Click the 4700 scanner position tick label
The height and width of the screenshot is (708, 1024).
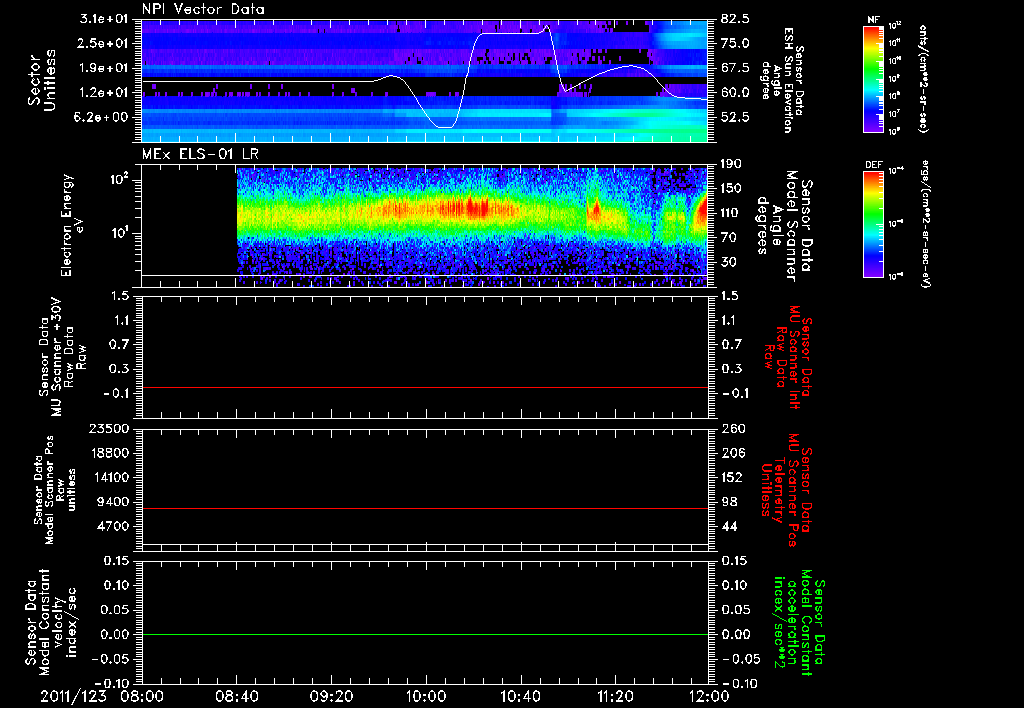pos(113,526)
